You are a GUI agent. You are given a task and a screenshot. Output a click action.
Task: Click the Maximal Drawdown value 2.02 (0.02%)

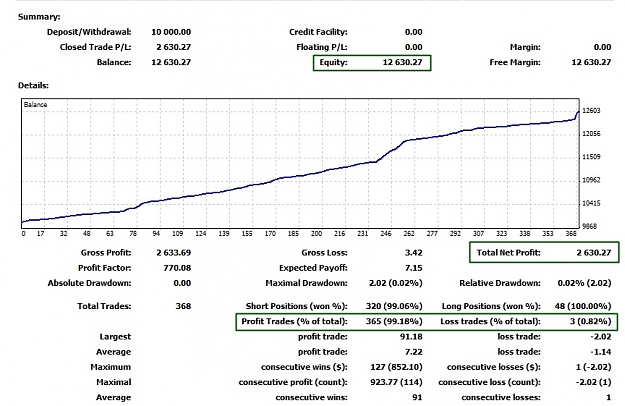click(x=395, y=283)
